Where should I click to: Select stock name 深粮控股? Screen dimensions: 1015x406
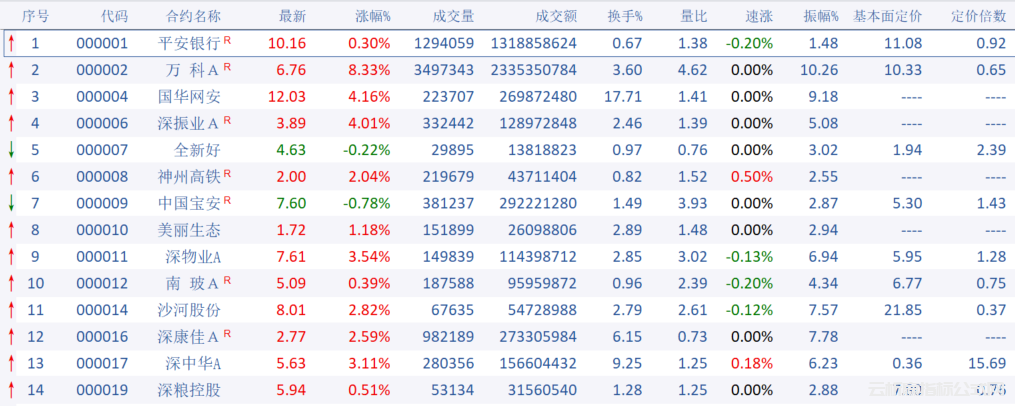[x=189, y=390]
